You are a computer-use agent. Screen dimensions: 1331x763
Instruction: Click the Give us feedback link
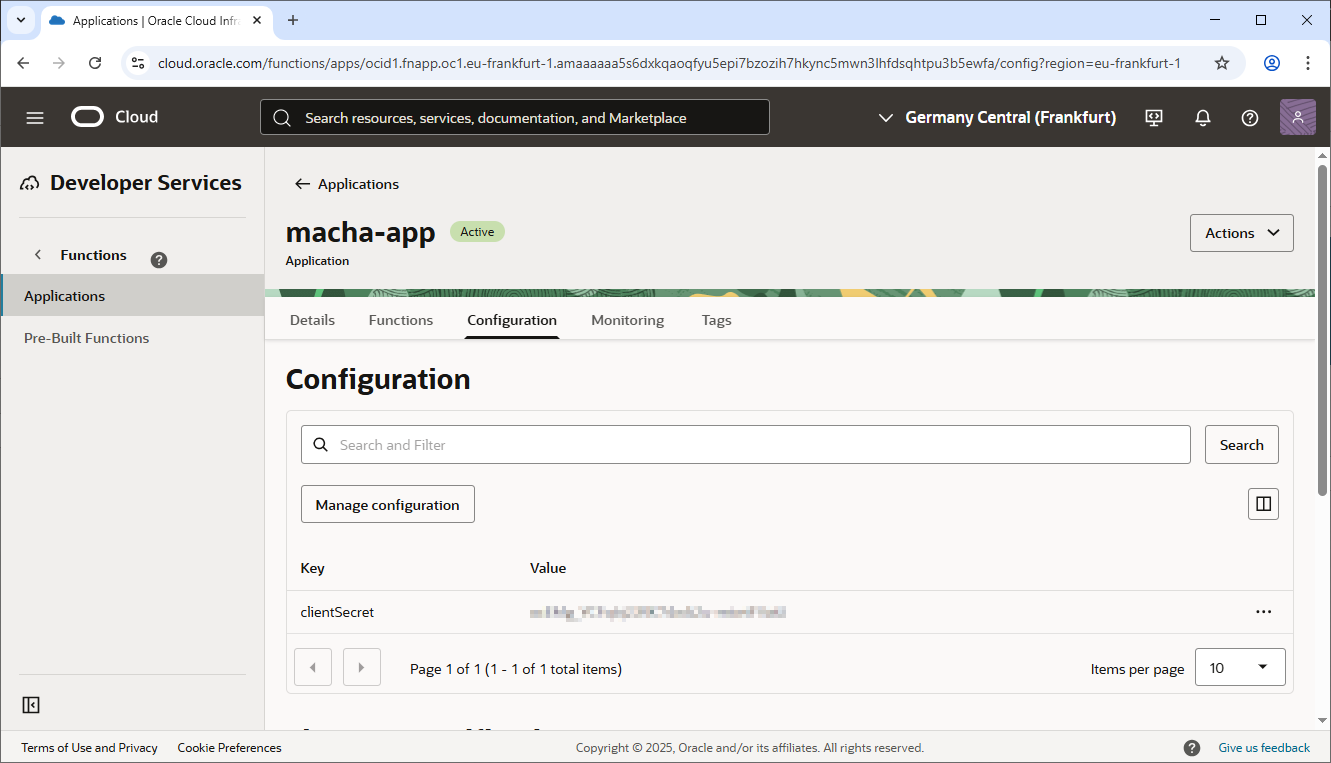(1263, 748)
